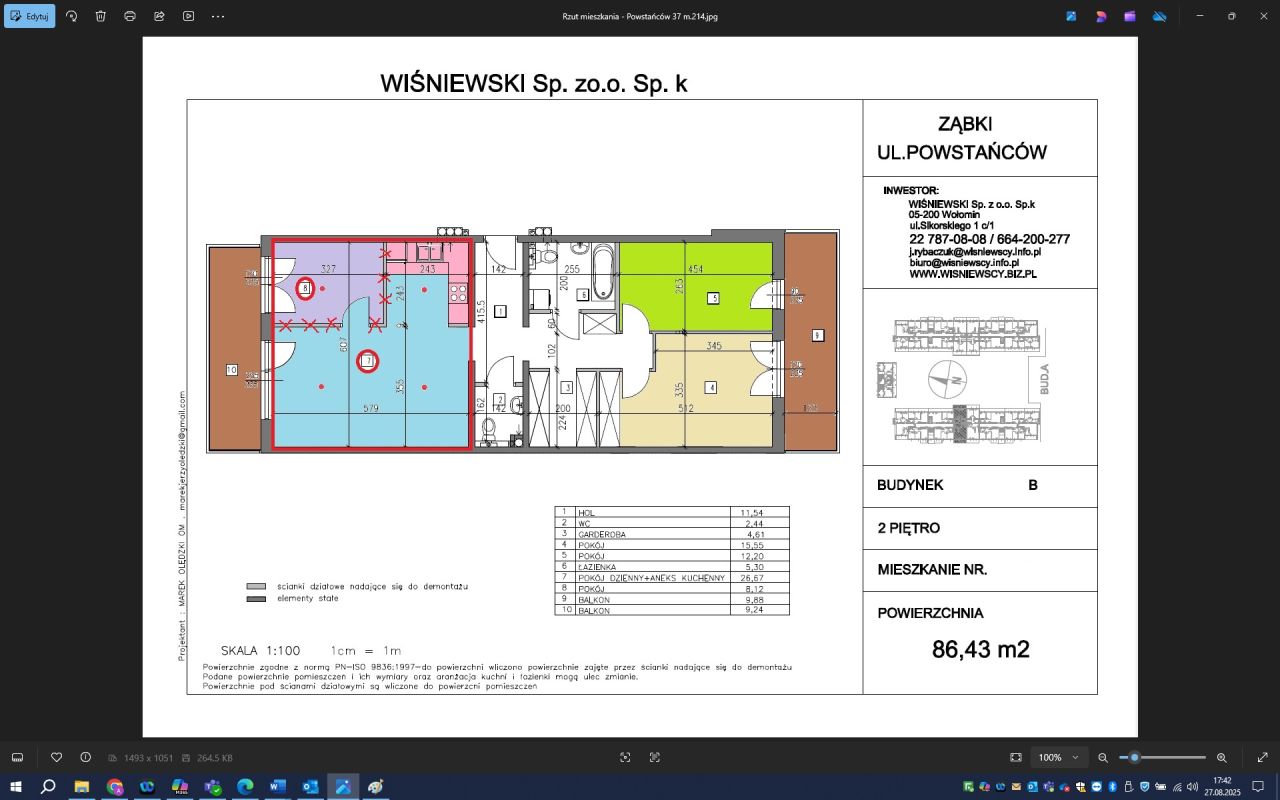Start slideshow with the play icon
The height and width of the screenshot is (800, 1280).
click(189, 16)
